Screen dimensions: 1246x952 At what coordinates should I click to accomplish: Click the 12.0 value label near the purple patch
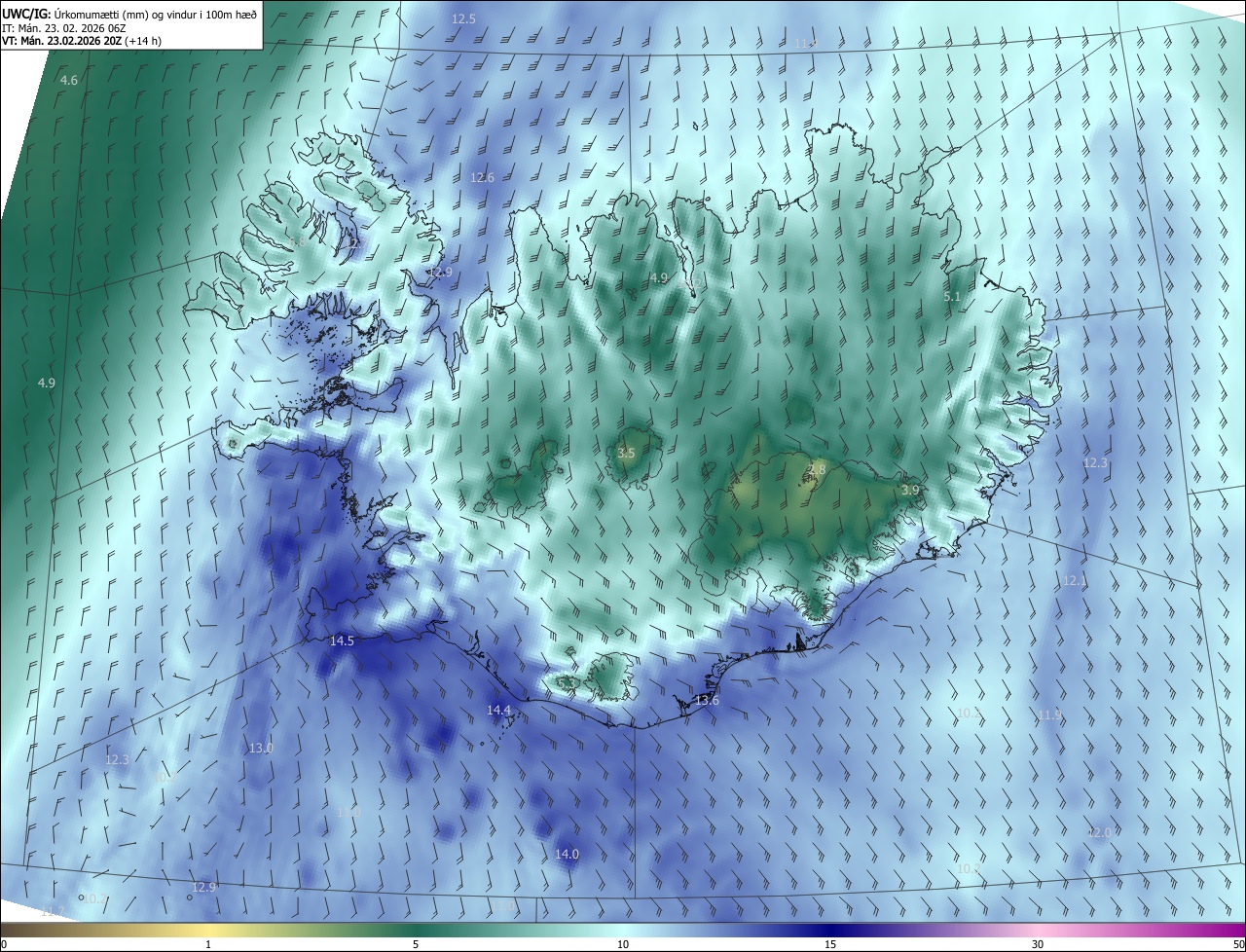[1098, 832]
